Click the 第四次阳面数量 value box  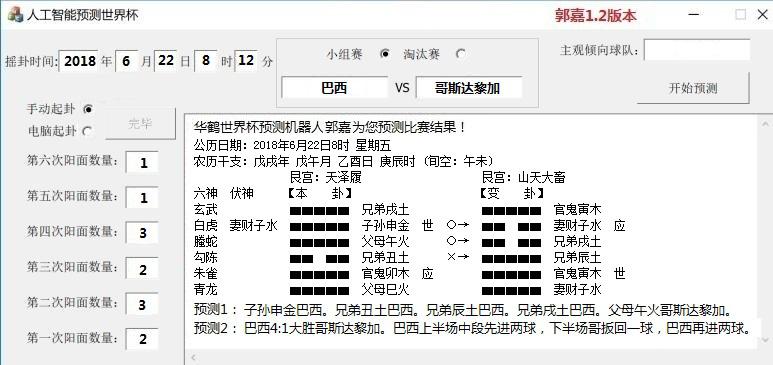tap(142, 233)
